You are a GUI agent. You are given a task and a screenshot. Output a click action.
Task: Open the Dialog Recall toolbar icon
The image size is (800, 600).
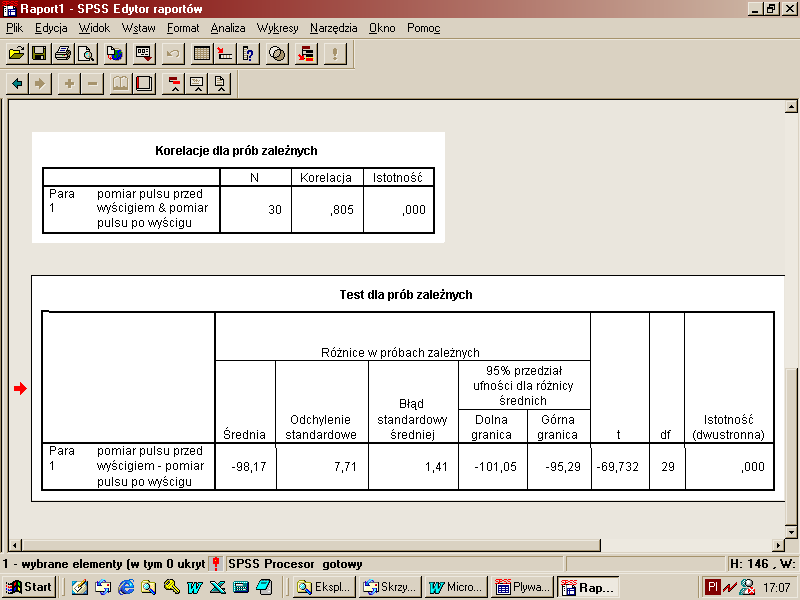pos(144,53)
